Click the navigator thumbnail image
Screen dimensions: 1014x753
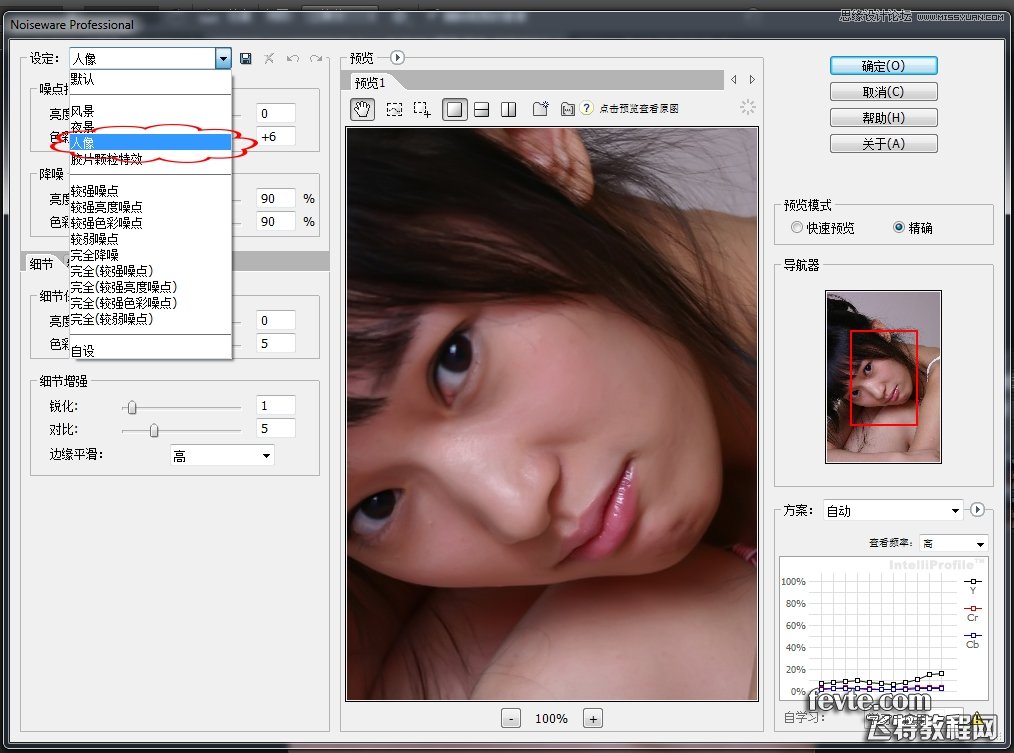[x=883, y=376]
